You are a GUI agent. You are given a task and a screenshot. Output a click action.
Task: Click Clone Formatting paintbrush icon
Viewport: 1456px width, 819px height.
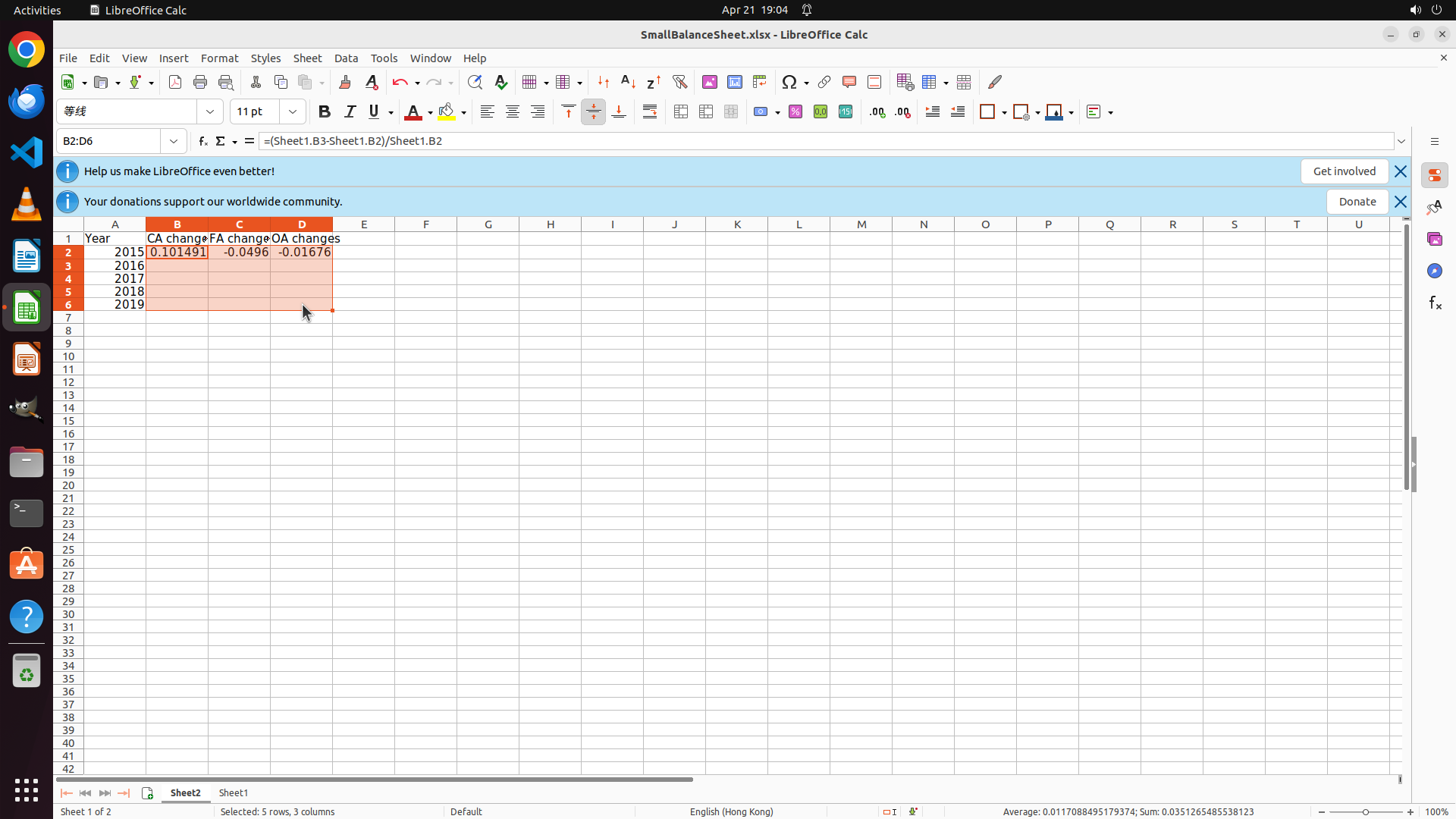(345, 82)
